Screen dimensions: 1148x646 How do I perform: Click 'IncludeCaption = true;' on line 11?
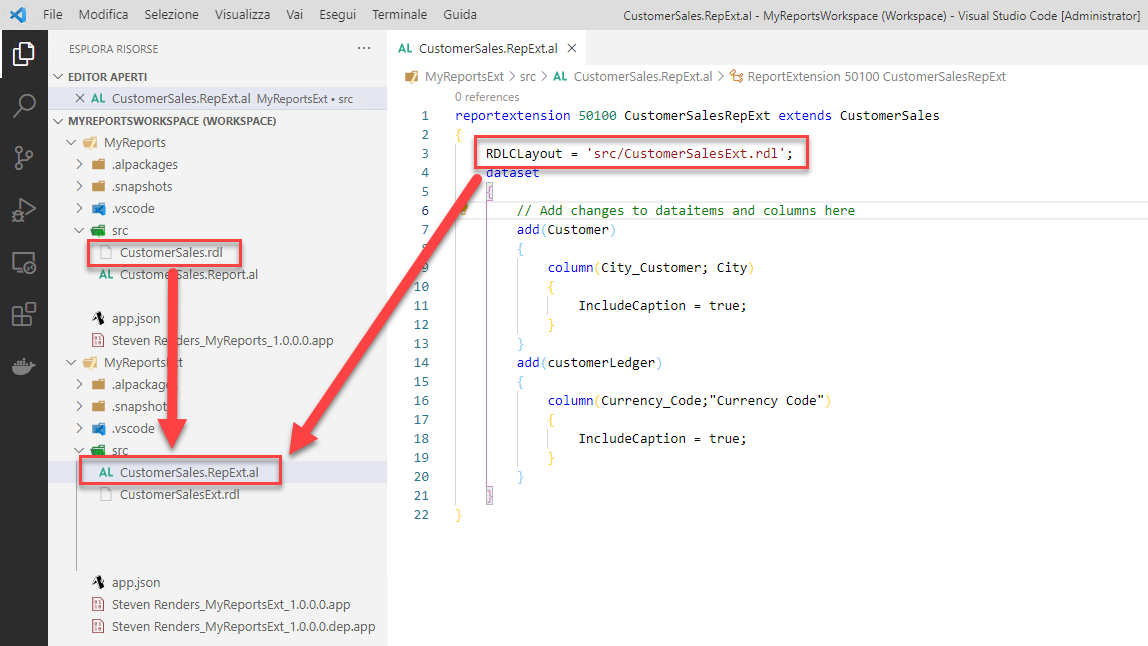point(663,305)
